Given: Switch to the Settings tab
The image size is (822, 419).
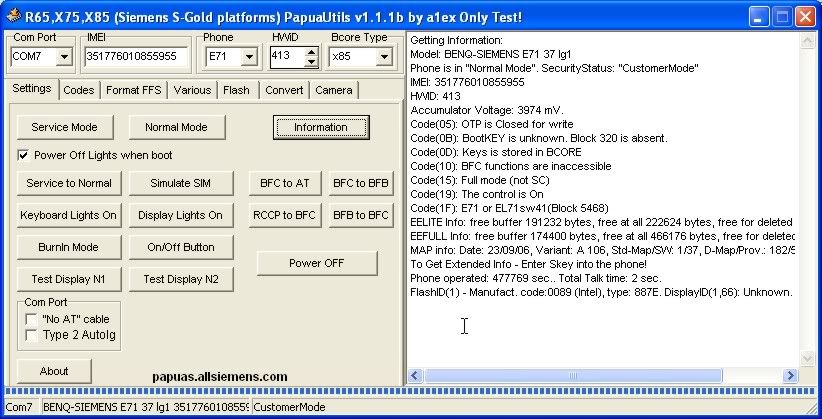Looking at the screenshot, I should pyautogui.click(x=32, y=88).
